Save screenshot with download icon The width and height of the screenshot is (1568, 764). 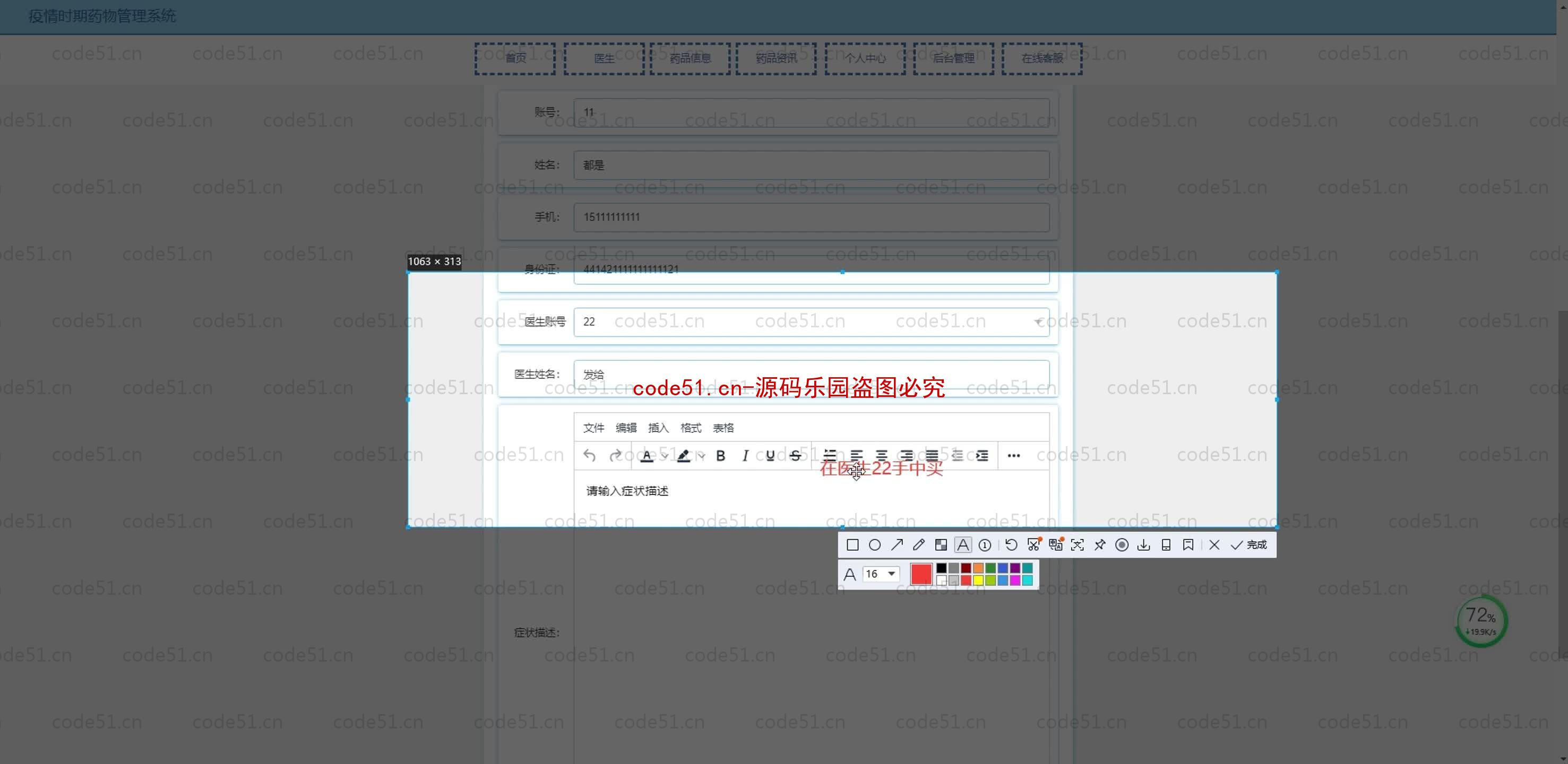point(1144,545)
